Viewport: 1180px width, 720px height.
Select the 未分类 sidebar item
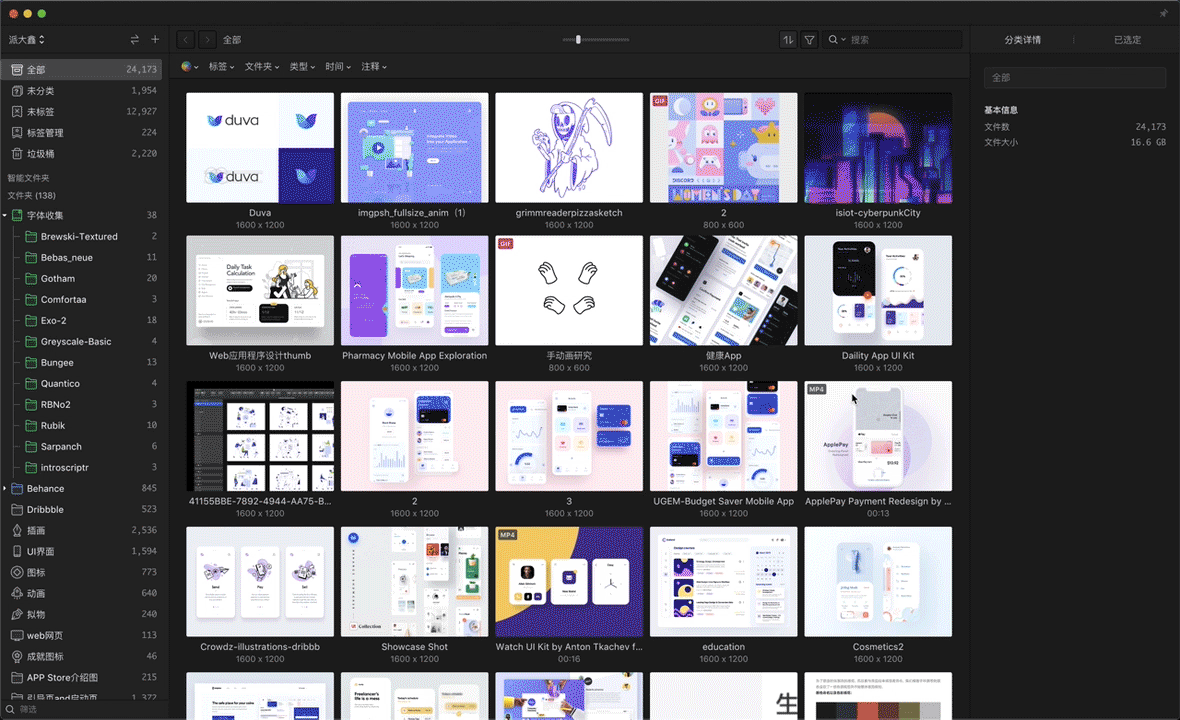pyautogui.click(x=81, y=90)
